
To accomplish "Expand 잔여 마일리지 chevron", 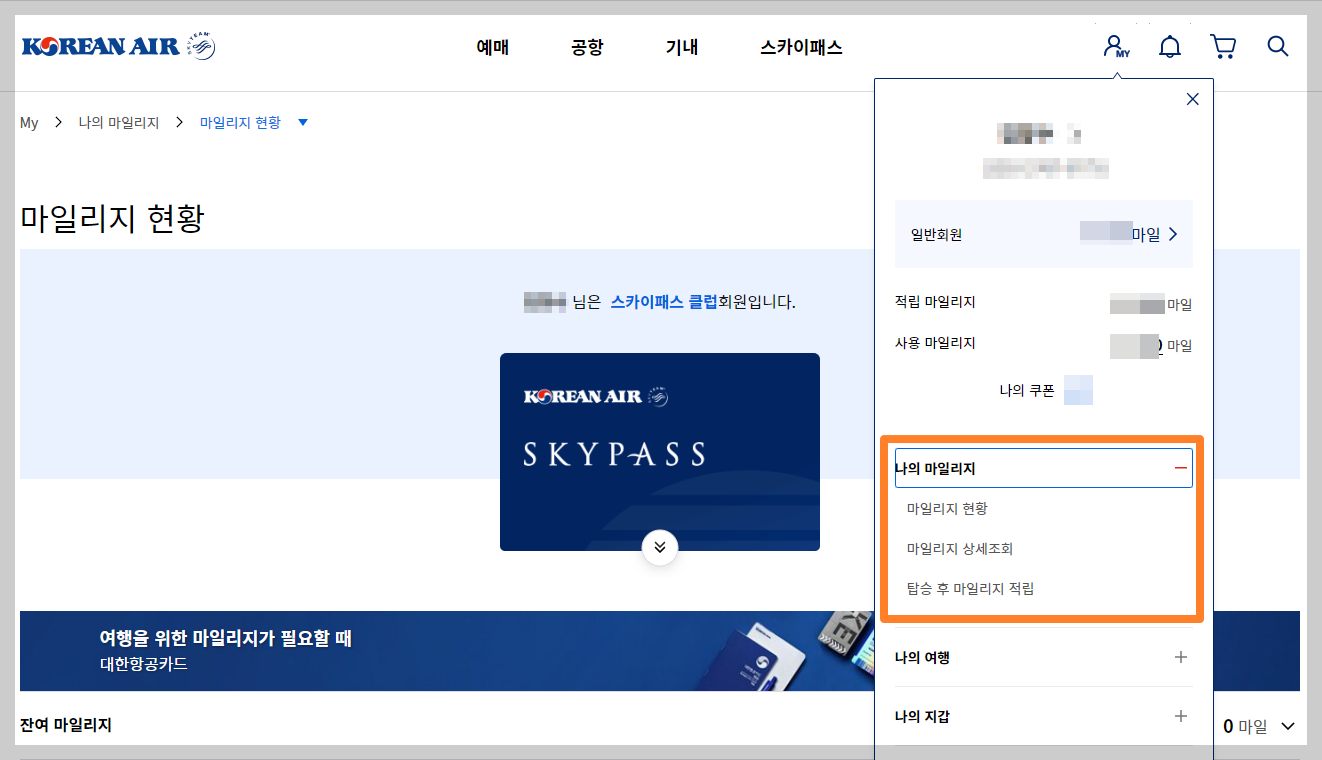I will (x=1288, y=726).
